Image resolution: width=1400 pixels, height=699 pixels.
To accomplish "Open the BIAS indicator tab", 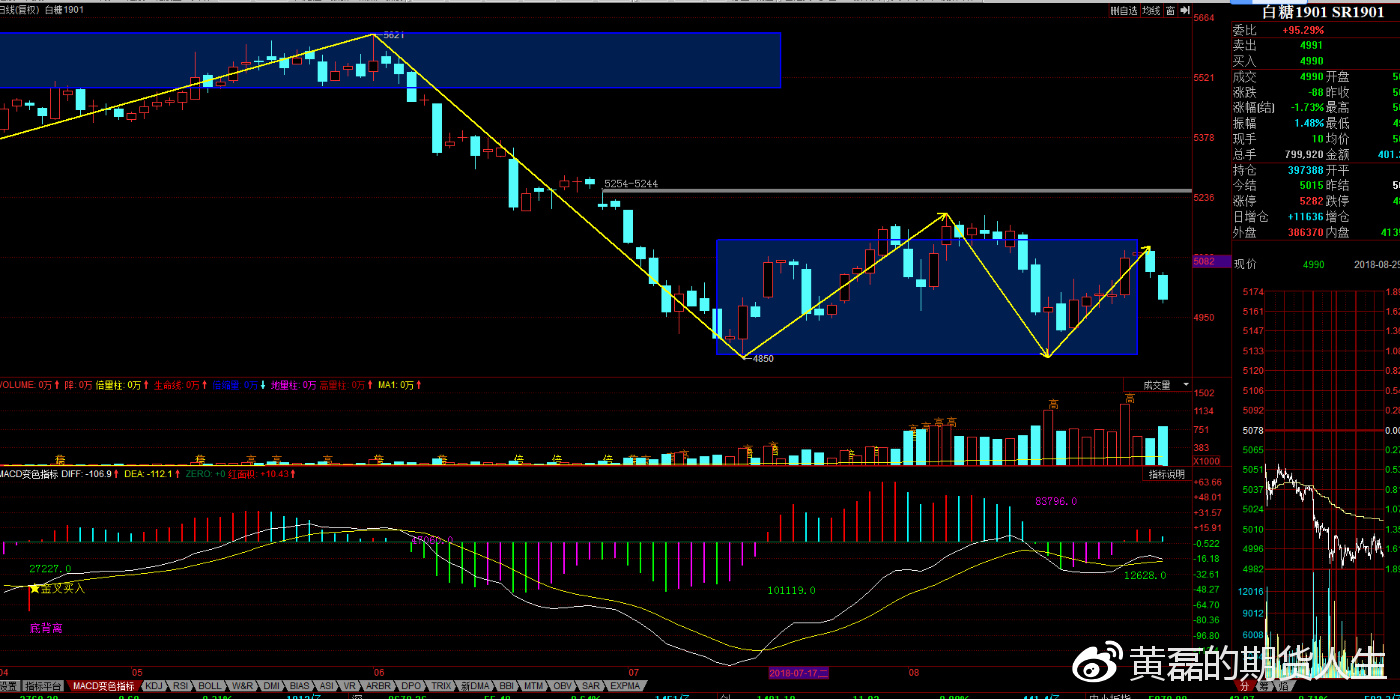I will click(x=299, y=686).
